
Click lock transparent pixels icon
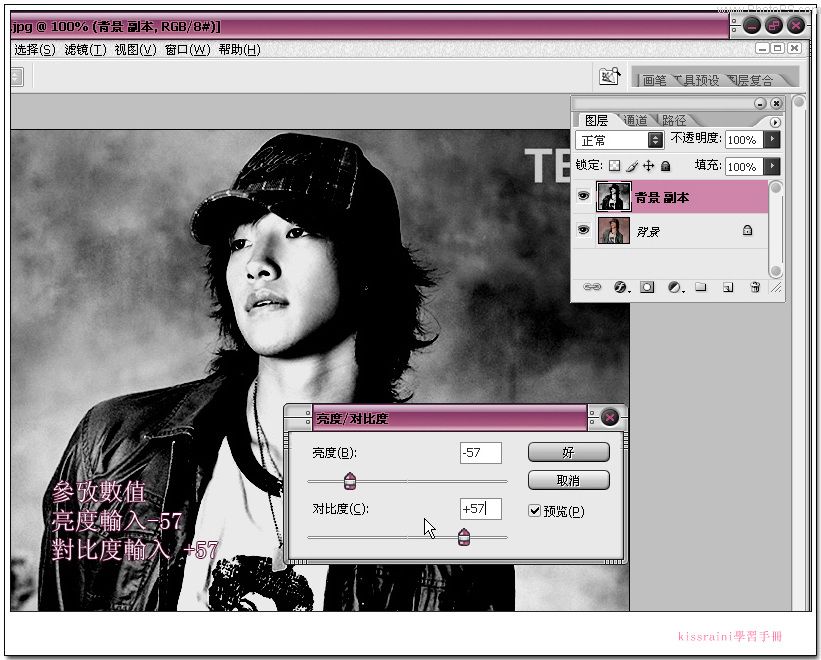[x=615, y=166]
